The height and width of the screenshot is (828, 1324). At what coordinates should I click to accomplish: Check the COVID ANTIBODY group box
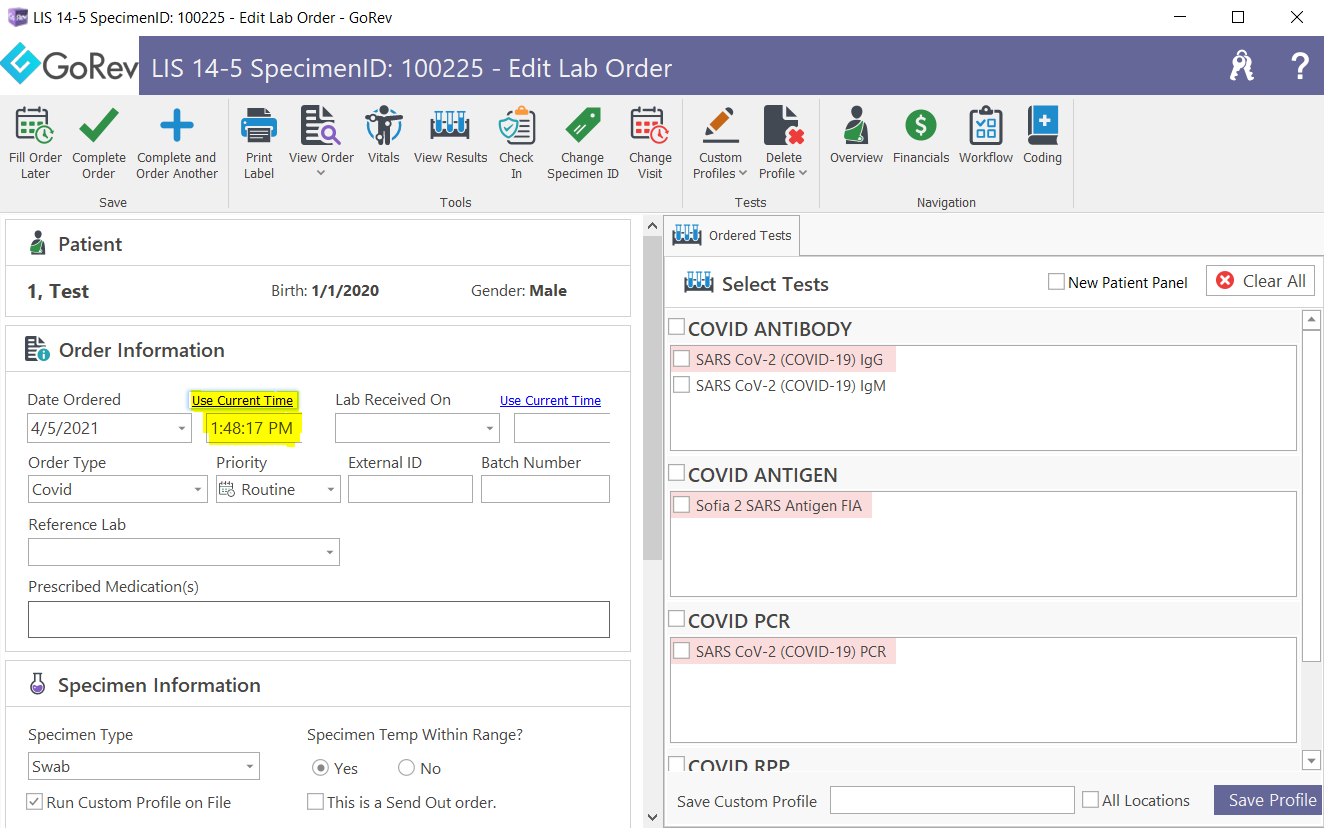click(676, 327)
